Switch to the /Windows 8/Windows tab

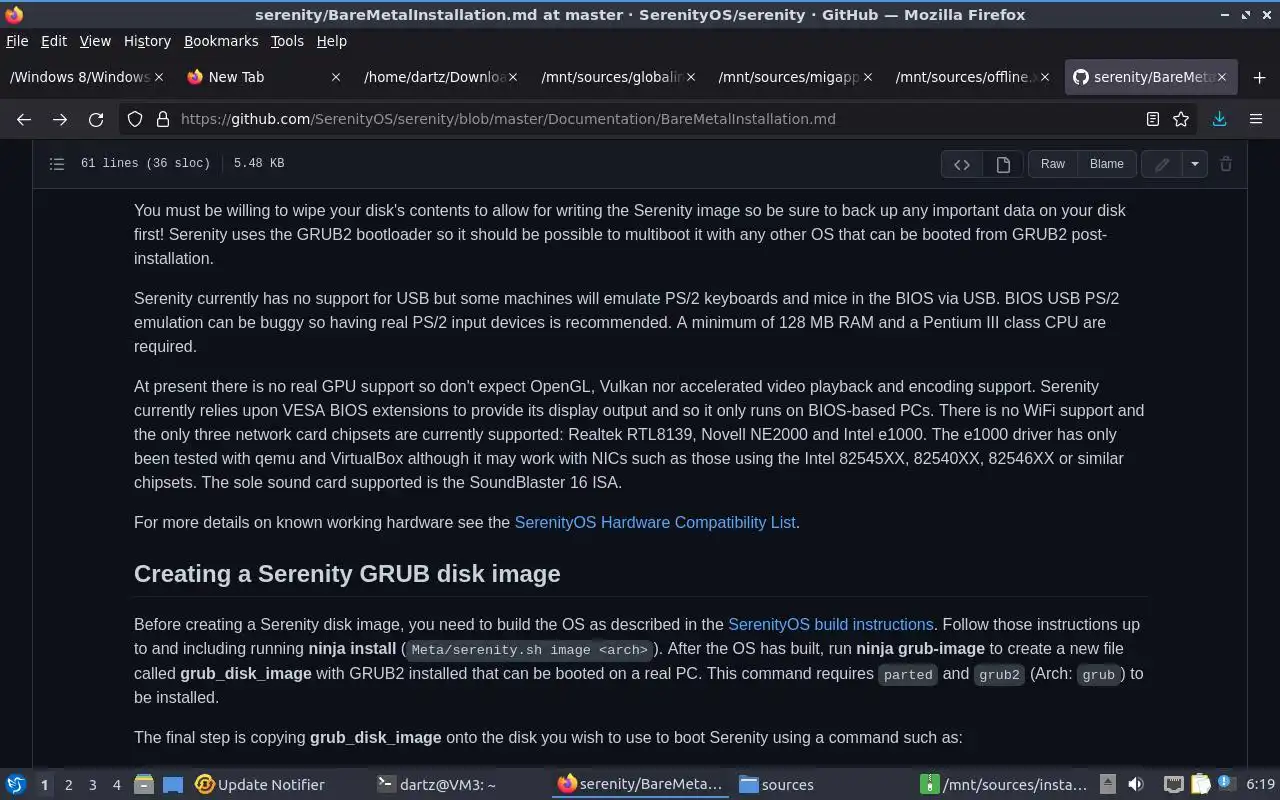(88, 77)
